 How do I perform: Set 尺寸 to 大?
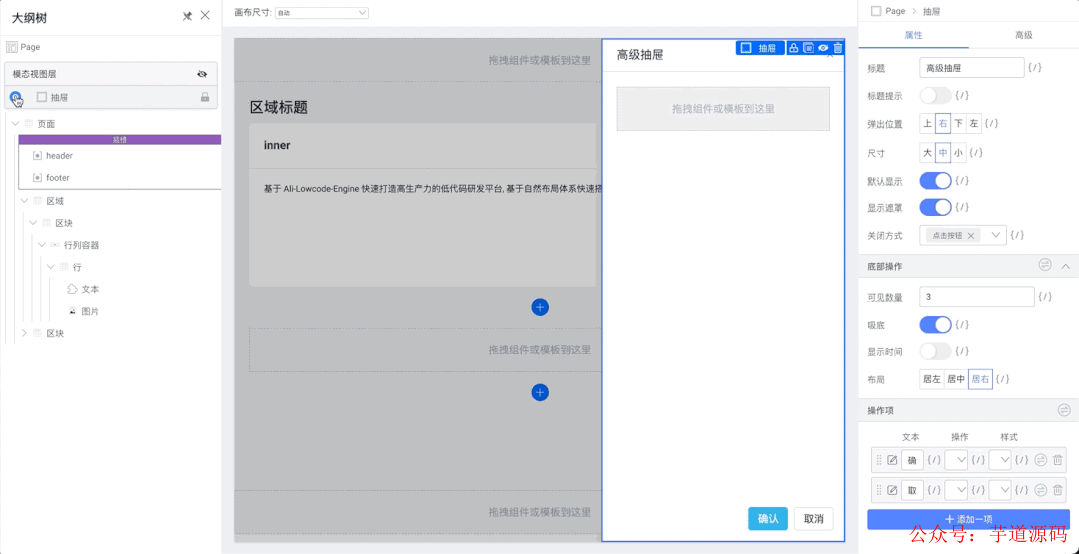pyautogui.click(x=928, y=153)
